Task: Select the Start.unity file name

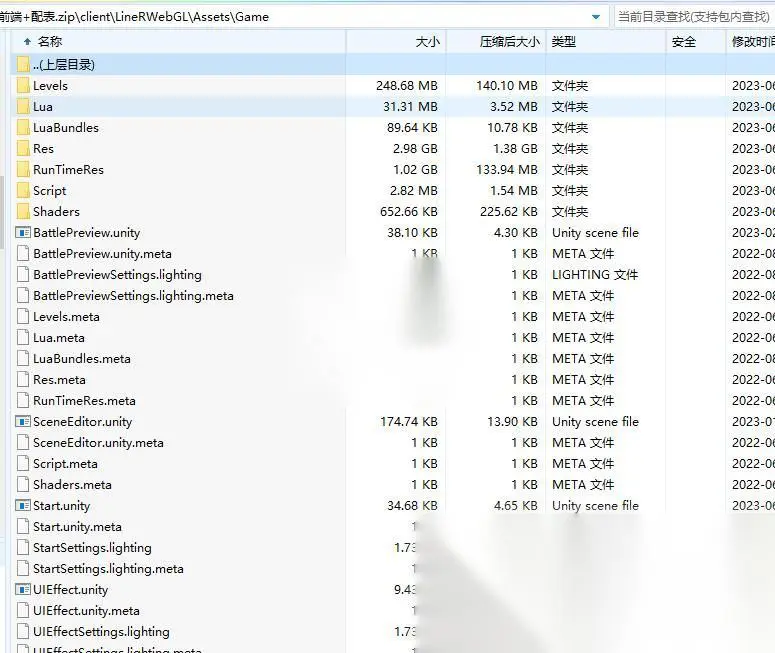Action: (61, 506)
